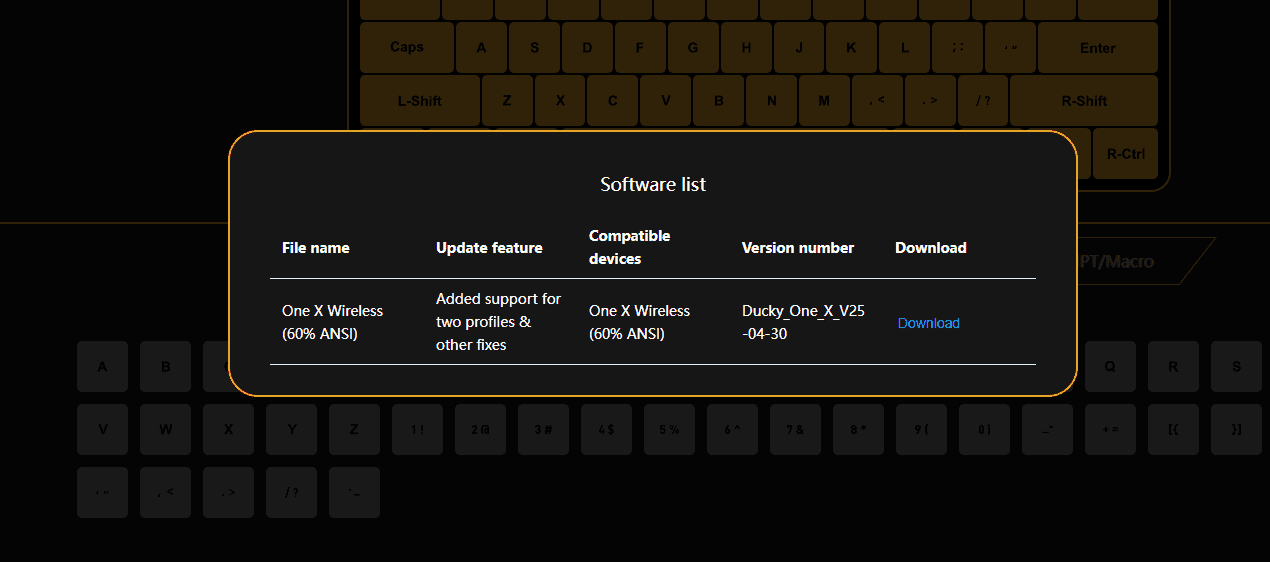This screenshot has width=1270, height=562.
Task: Select the Z key on yellow keyboard
Action: 507,100
